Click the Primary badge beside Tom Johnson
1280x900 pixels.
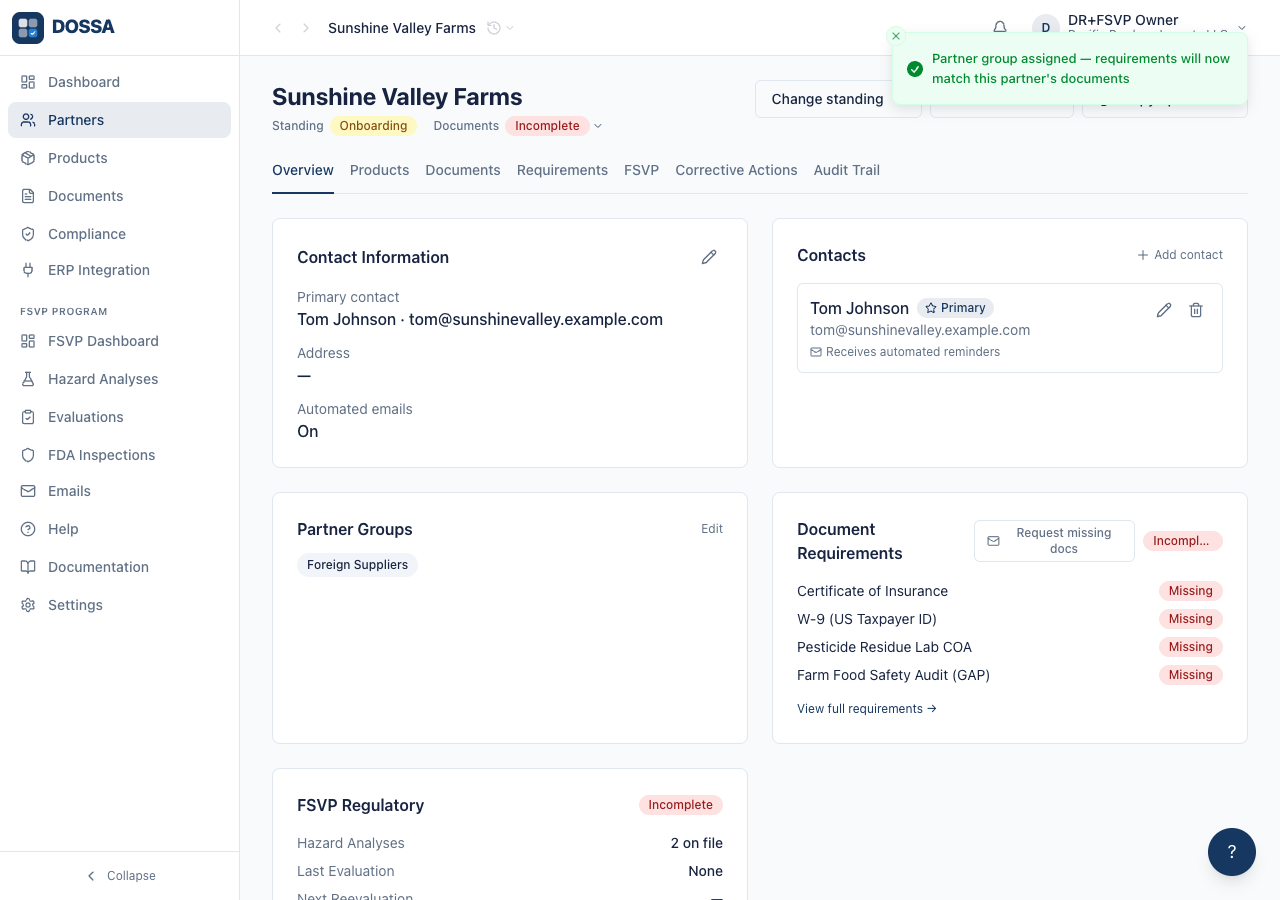click(955, 308)
